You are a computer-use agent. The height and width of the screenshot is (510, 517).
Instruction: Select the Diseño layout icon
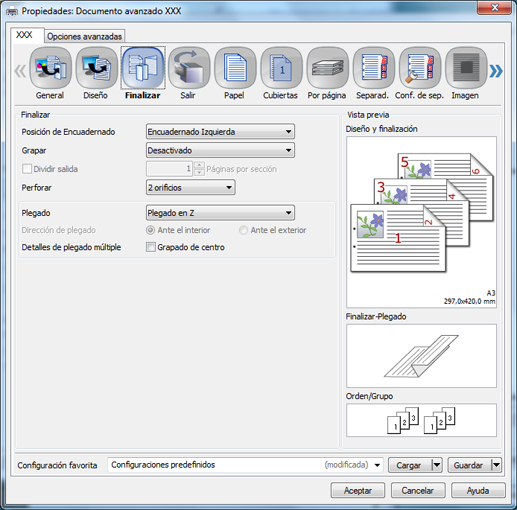pyautogui.click(x=96, y=68)
